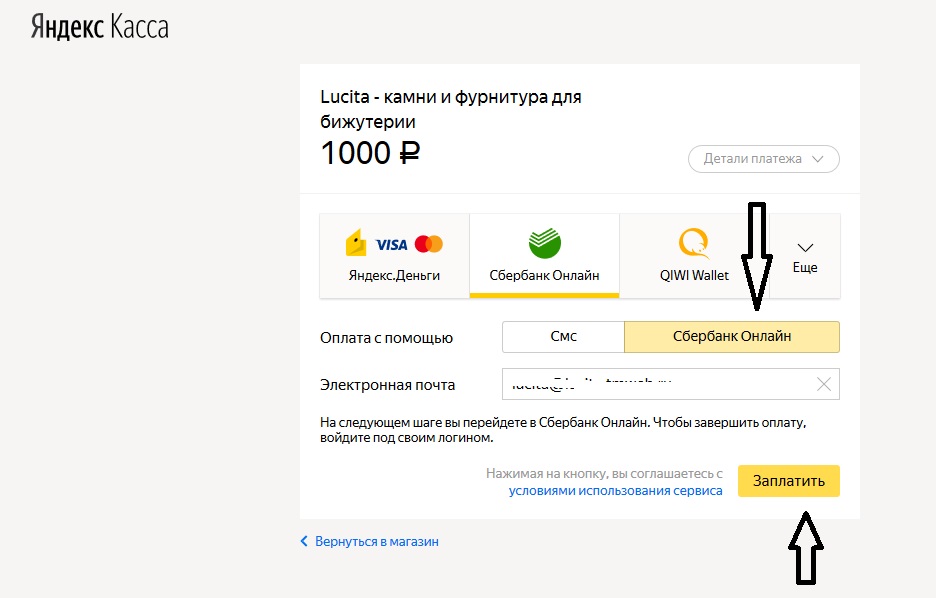936x598 pixels.
Task: Click the yellow Яндекс.Деньги wallet icon
Action: pos(356,244)
